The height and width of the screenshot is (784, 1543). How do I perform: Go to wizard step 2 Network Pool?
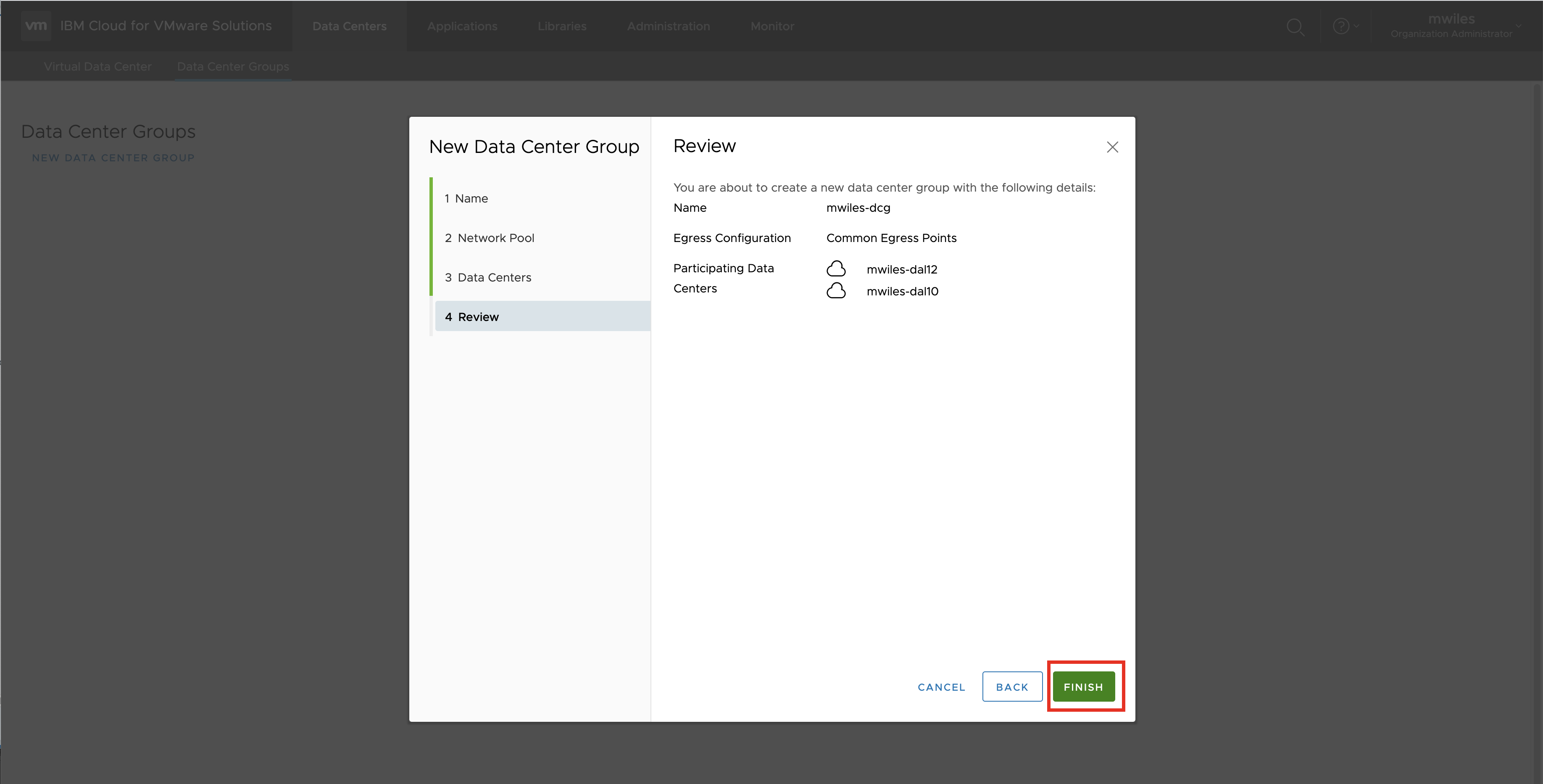(x=495, y=238)
